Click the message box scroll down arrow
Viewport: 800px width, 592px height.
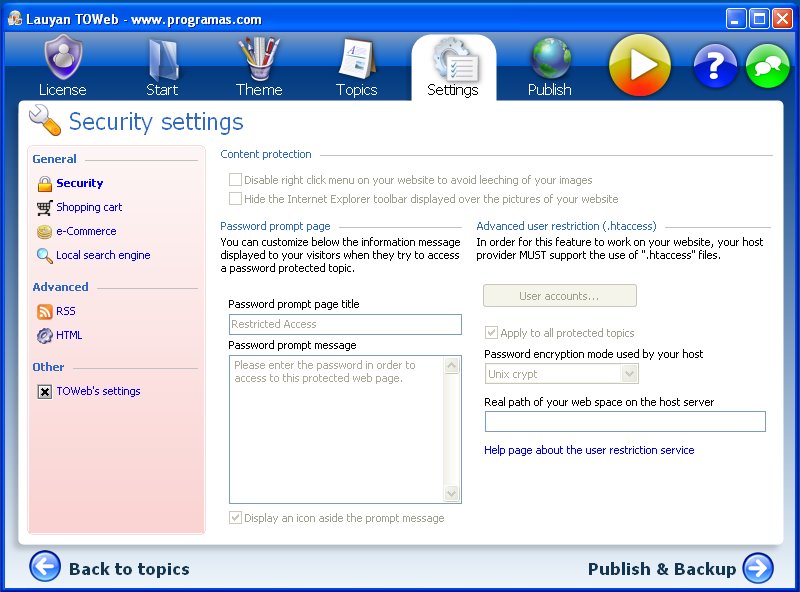coord(452,494)
